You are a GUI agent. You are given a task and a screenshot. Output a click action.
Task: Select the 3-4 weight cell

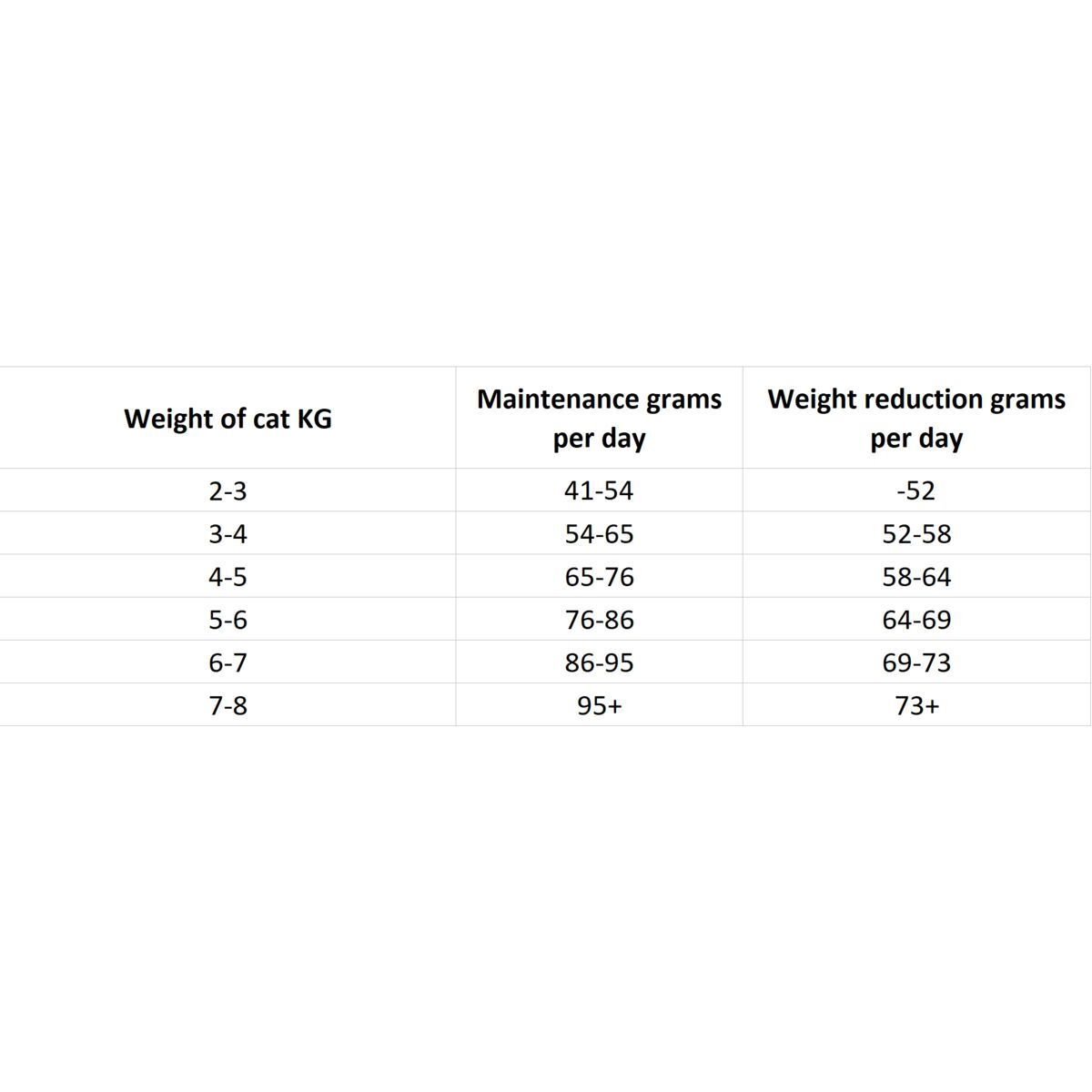click(227, 534)
